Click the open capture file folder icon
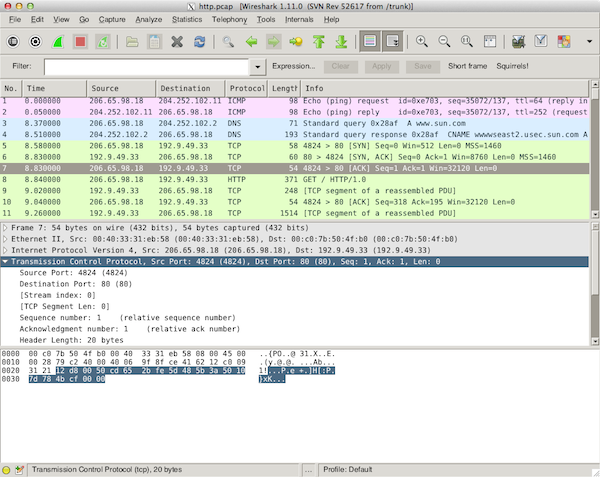 [132, 42]
